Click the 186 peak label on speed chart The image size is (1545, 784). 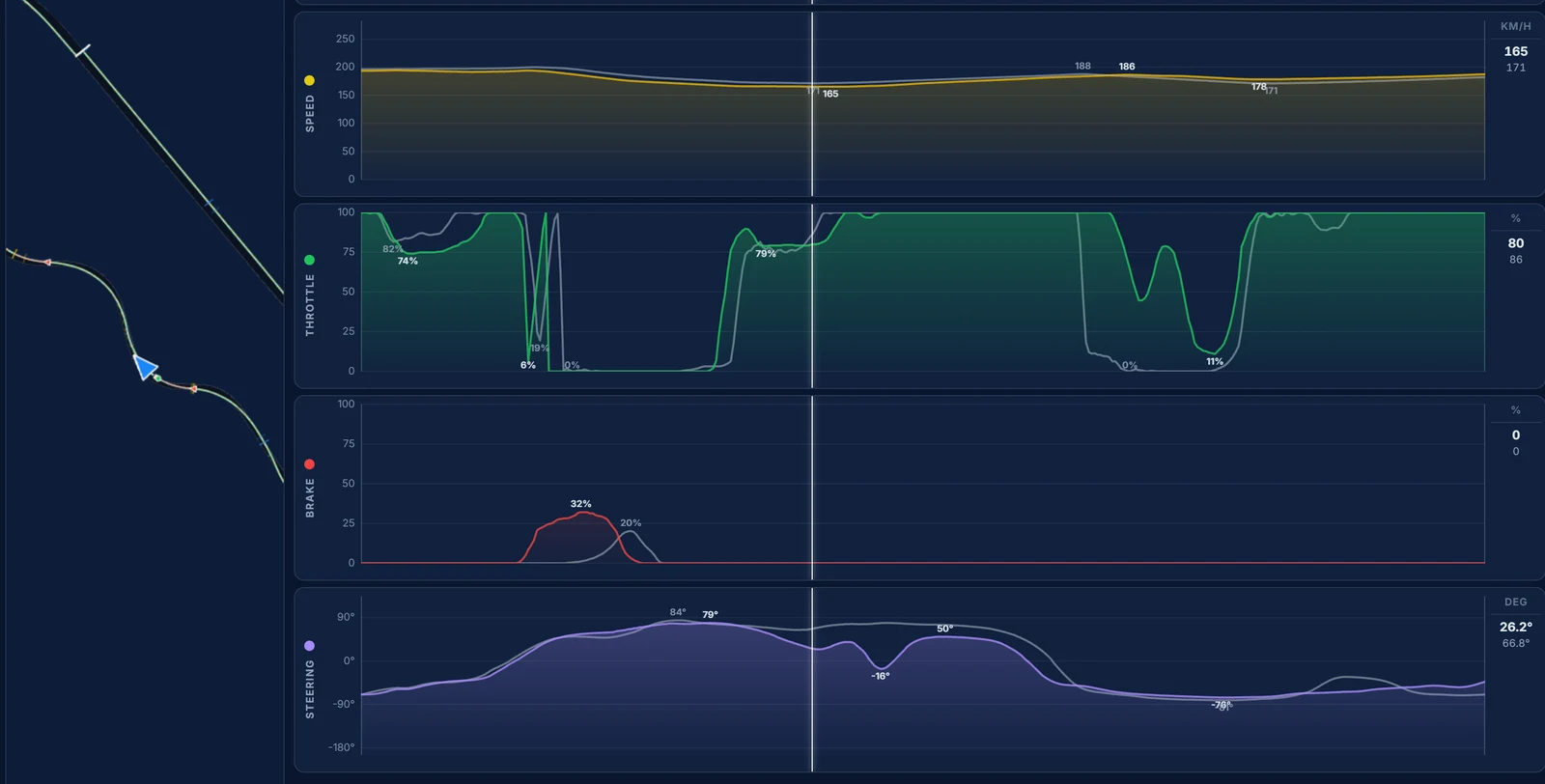pyautogui.click(x=1127, y=67)
